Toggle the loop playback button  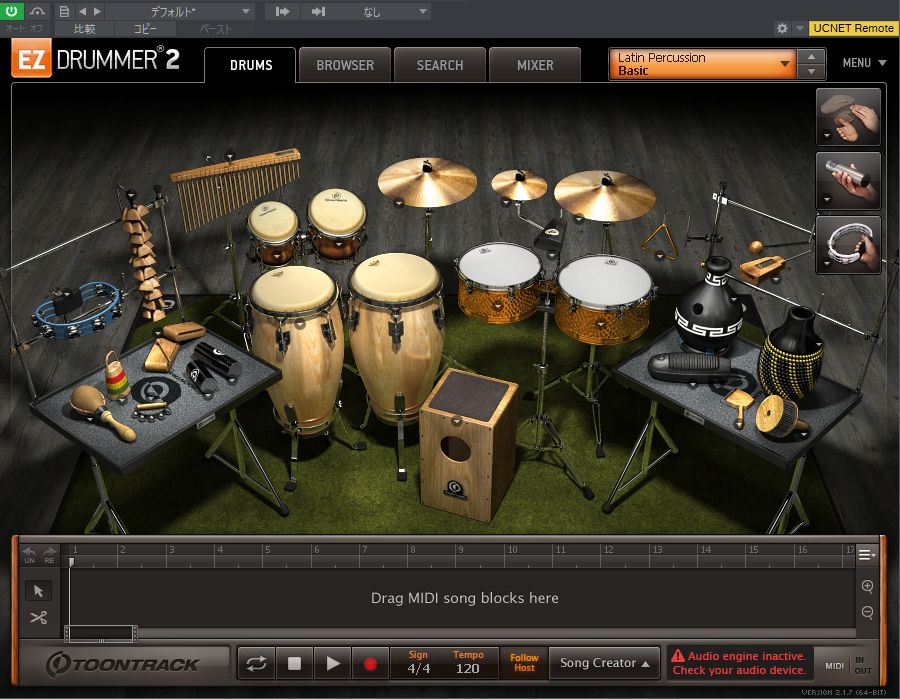[x=256, y=663]
